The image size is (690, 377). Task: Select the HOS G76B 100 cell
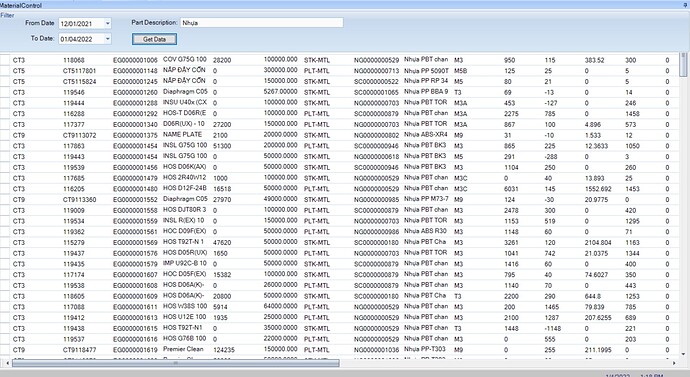[185, 338]
